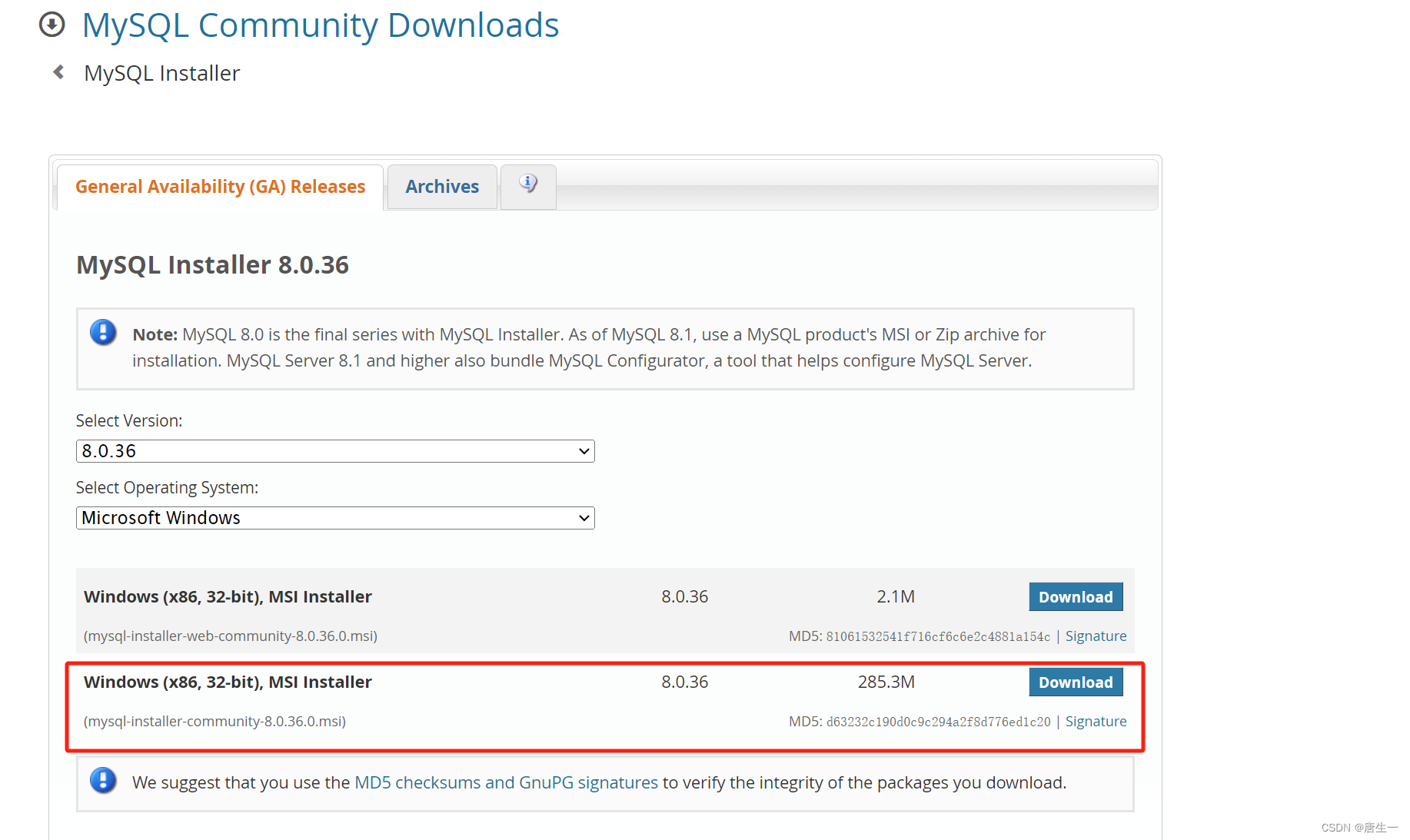Select the MD5 hash starting with 81061532
Image resolution: width=1410 pixels, height=840 pixels.
938,637
